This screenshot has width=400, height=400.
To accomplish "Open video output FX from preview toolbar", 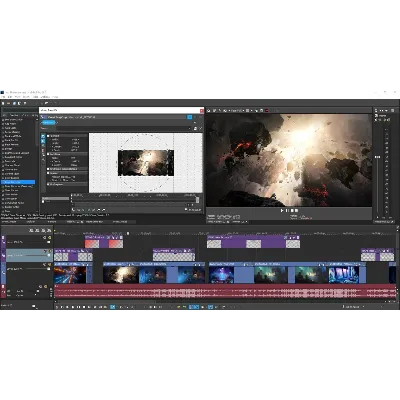I will 220,110.
